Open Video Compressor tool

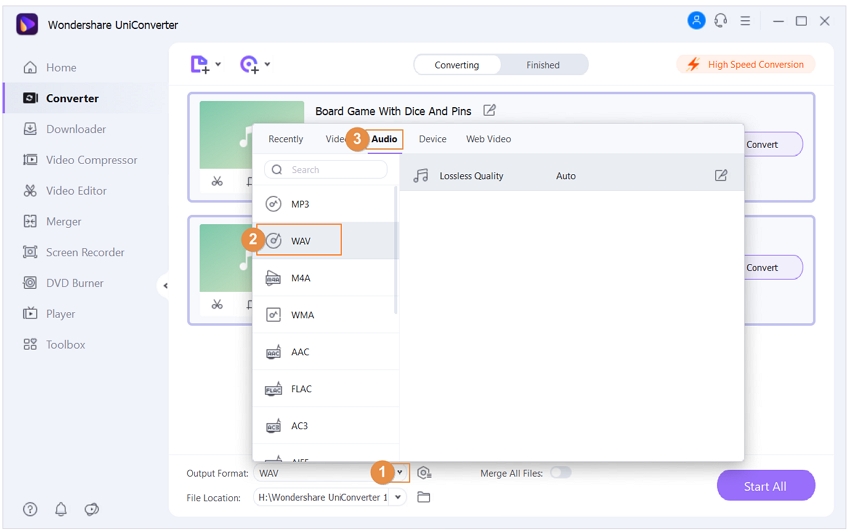[x=80, y=160]
